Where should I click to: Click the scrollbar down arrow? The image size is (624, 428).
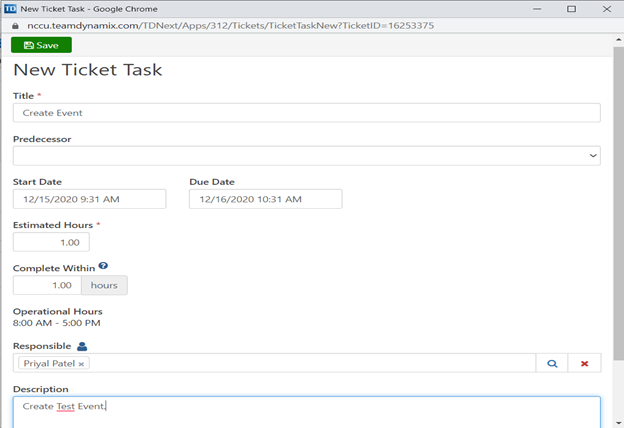pos(618,423)
